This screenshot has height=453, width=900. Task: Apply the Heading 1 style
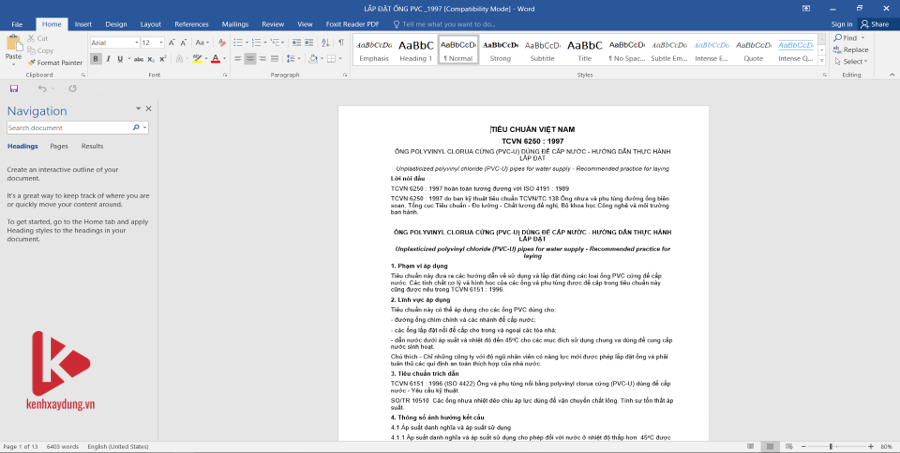click(415, 50)
